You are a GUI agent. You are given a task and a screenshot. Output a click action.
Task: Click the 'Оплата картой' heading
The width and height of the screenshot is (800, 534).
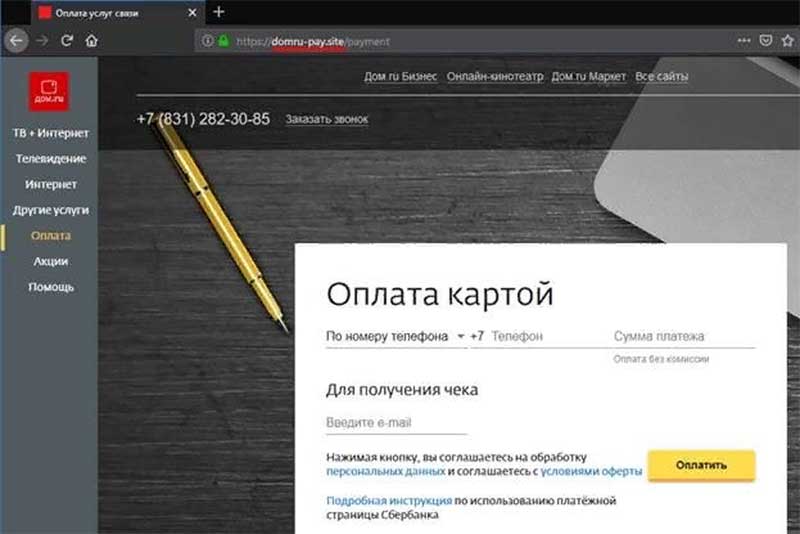coord(440,295)
